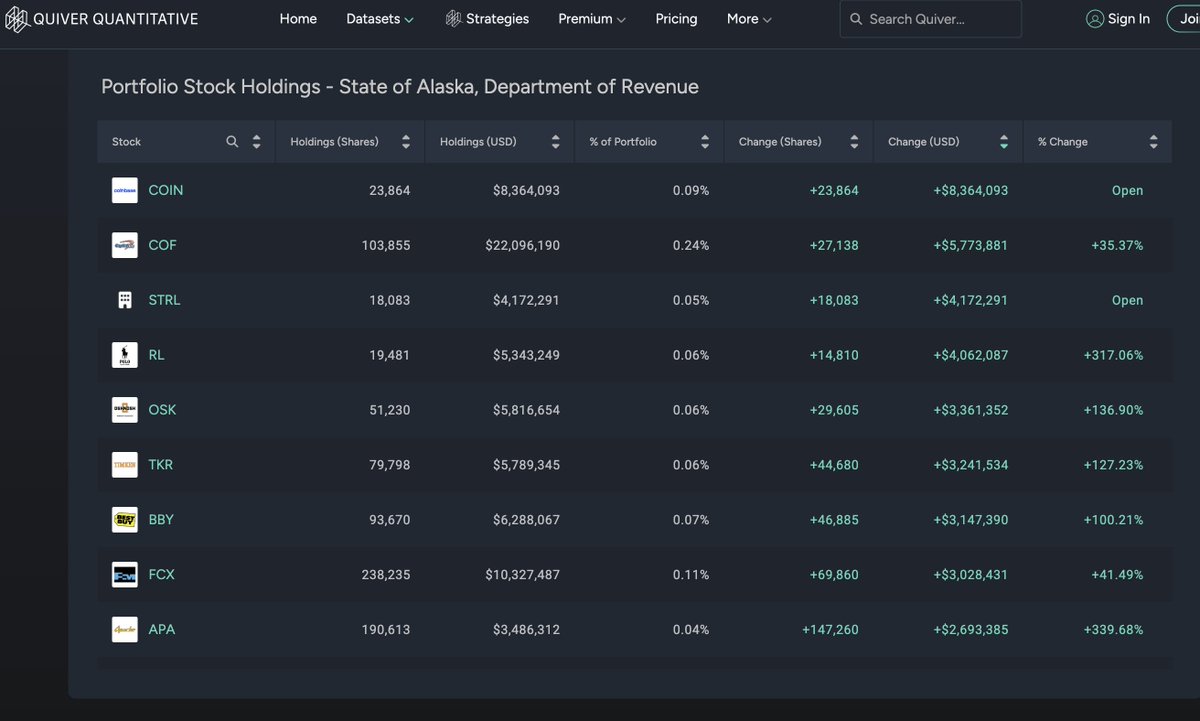1200x721 pixels.
Task: Click the magnifier icon in search box
Action: click(x=856, y=19)
